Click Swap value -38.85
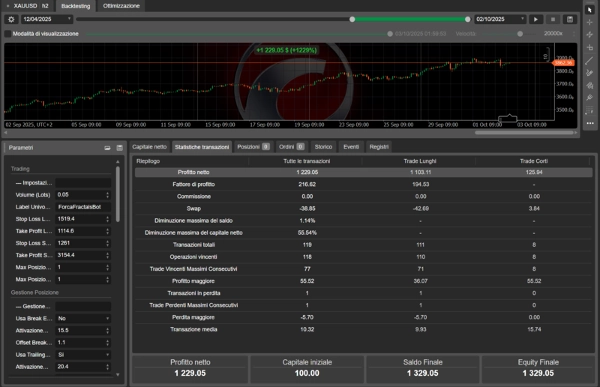The width and height of the screenshot is (600, 387). [x=307, y=209]
